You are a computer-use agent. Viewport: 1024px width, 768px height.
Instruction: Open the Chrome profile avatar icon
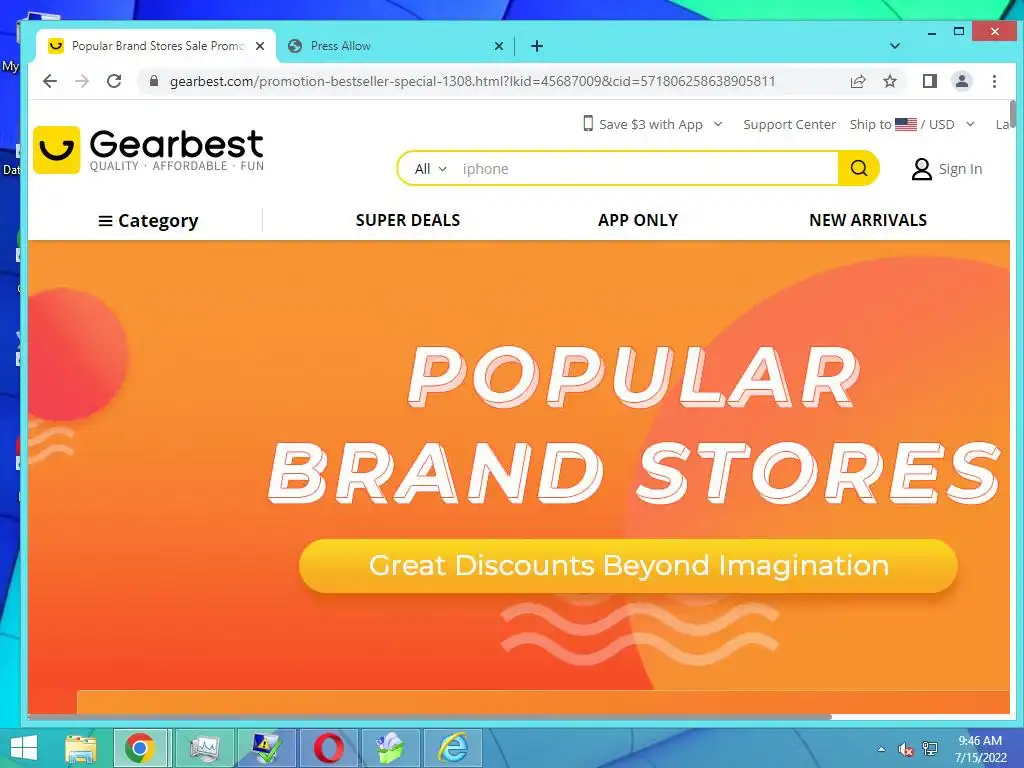tap(961, 81)
